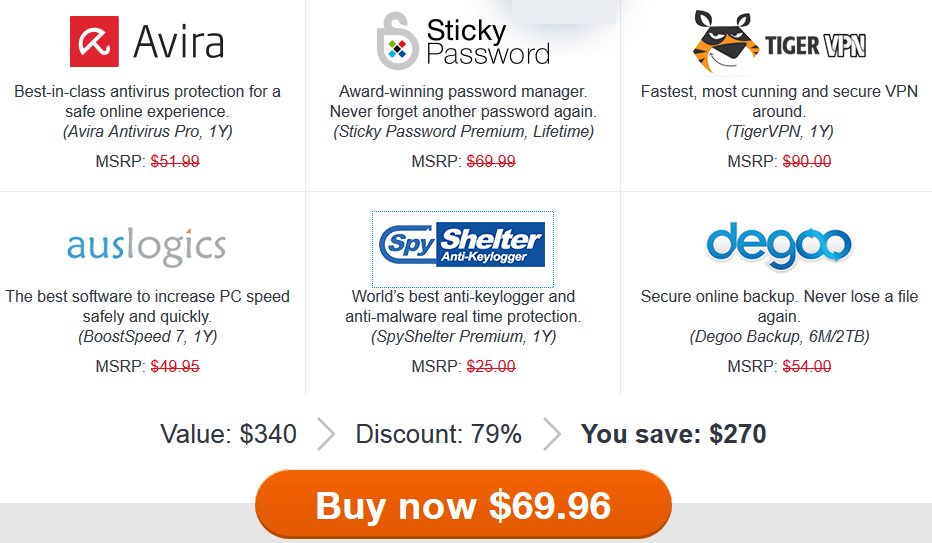Screen dimensions: 932x543
Task: Open the SpyShelter Anti-Keylogger logo
Action: [x=462, y=245]
